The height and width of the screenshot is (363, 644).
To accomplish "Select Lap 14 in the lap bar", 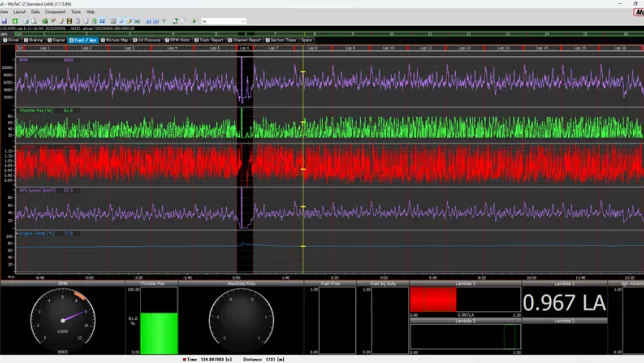I will coord(542,48).
